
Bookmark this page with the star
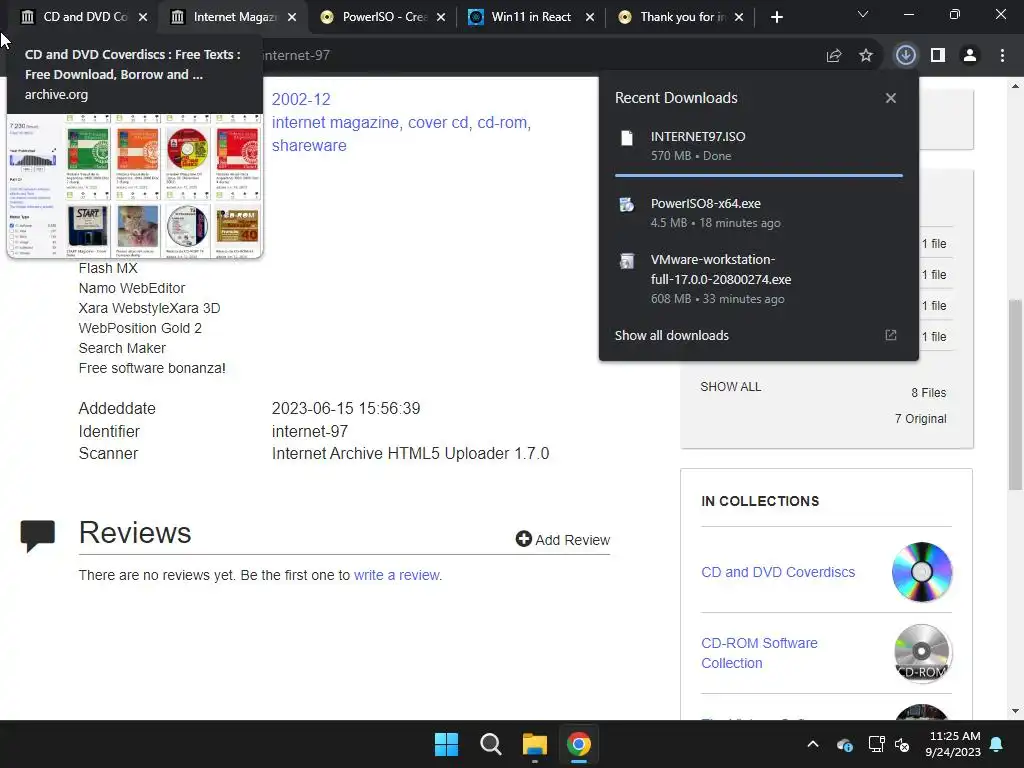click(x=866, y=56)
